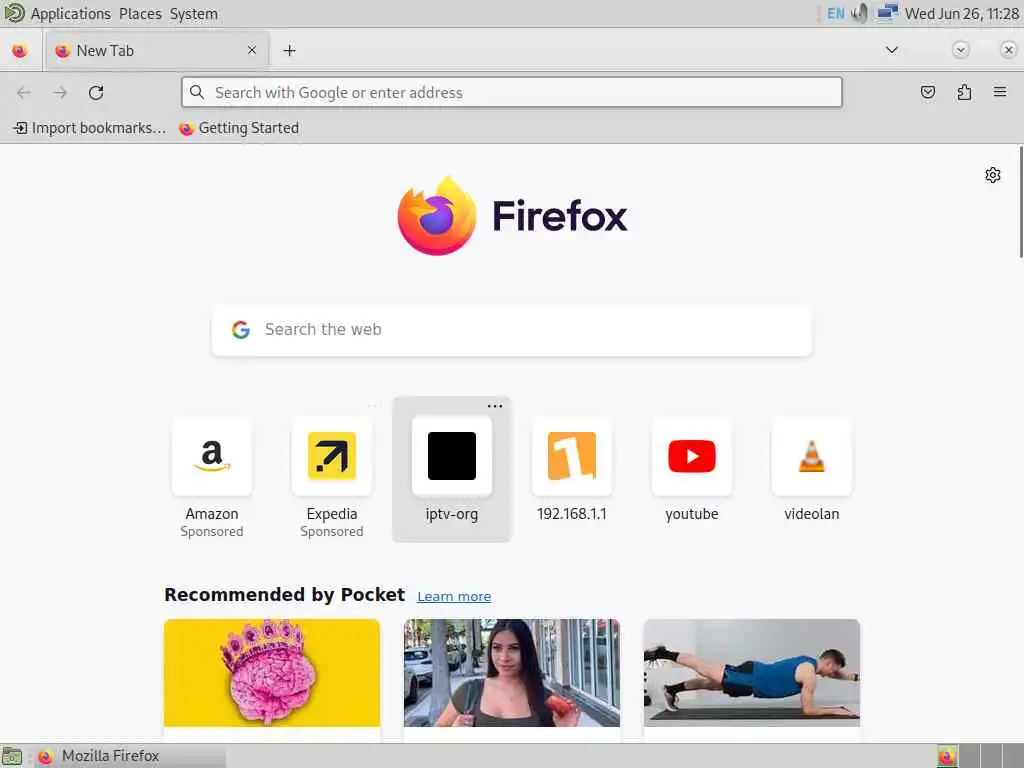Expand the list all tabs chevron

[x=891, y=50]
